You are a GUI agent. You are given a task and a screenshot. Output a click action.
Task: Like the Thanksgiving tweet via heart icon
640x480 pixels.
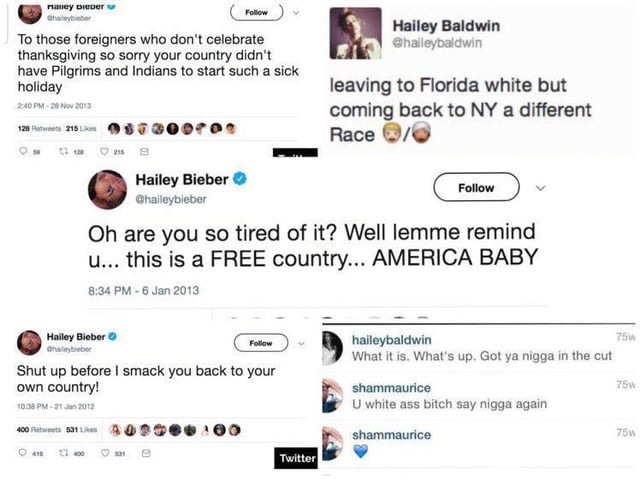point(104,151)
